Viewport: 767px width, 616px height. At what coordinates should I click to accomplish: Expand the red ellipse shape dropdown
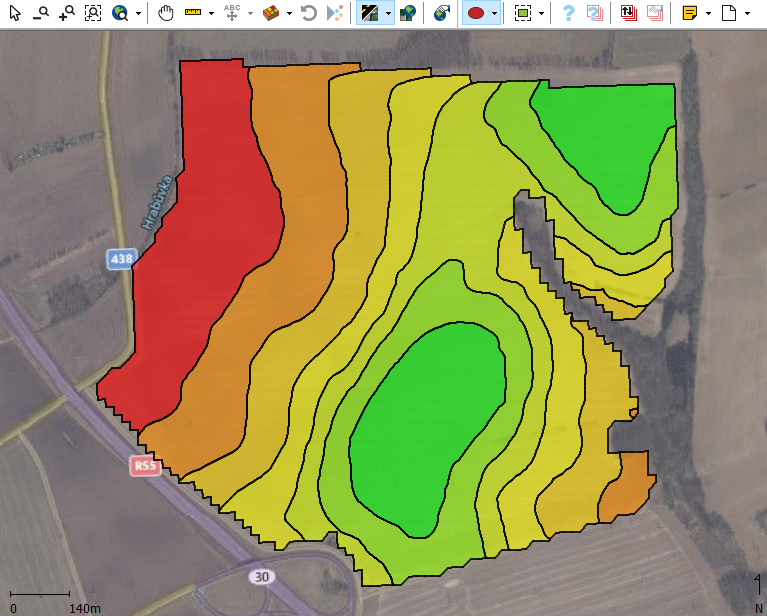tap(495, 14)
